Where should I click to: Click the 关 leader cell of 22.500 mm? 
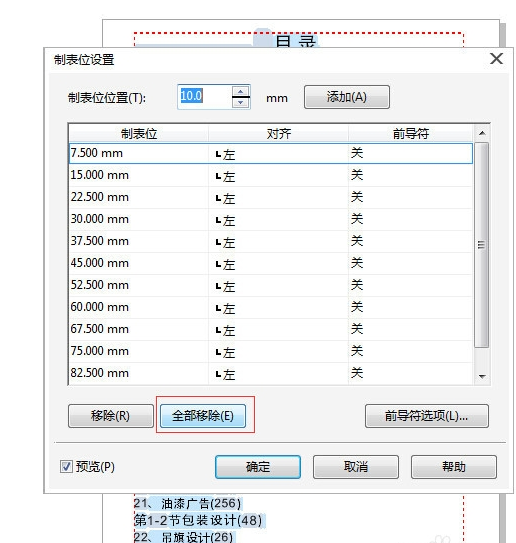[x=410, y=197]
